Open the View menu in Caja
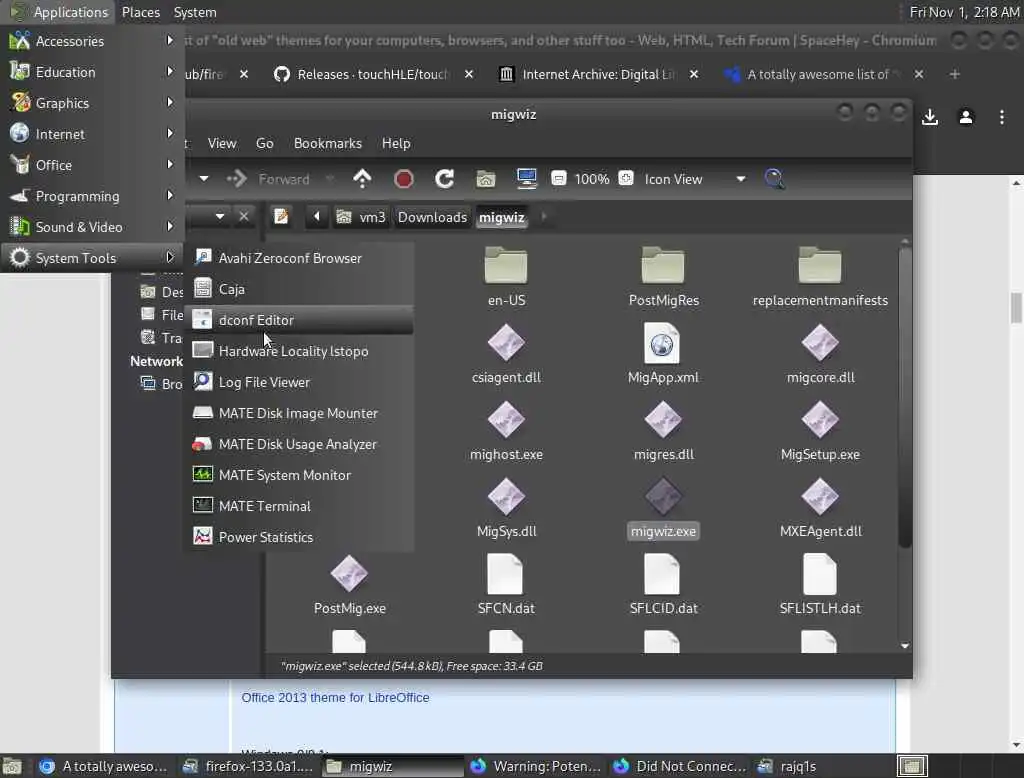The width and height of the screenshot is (1024, 778). [222, 143]
